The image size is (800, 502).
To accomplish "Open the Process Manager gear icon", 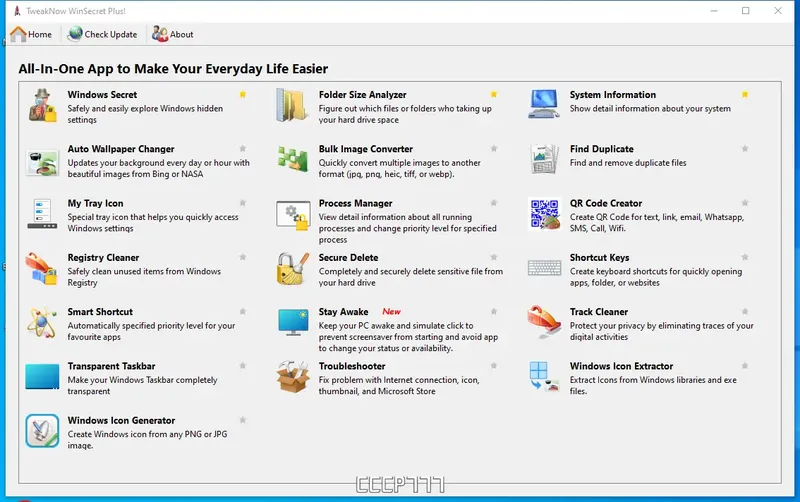I will 293,215.
